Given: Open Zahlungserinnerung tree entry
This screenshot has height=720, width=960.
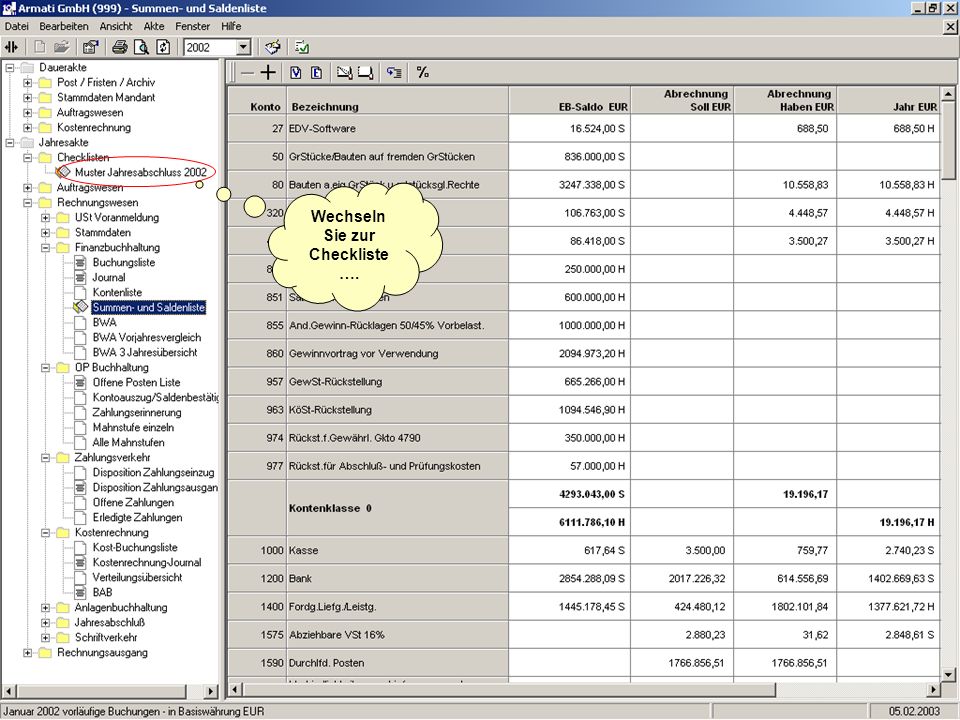Looking at the screenshot, I should click(x=137, y=413).
